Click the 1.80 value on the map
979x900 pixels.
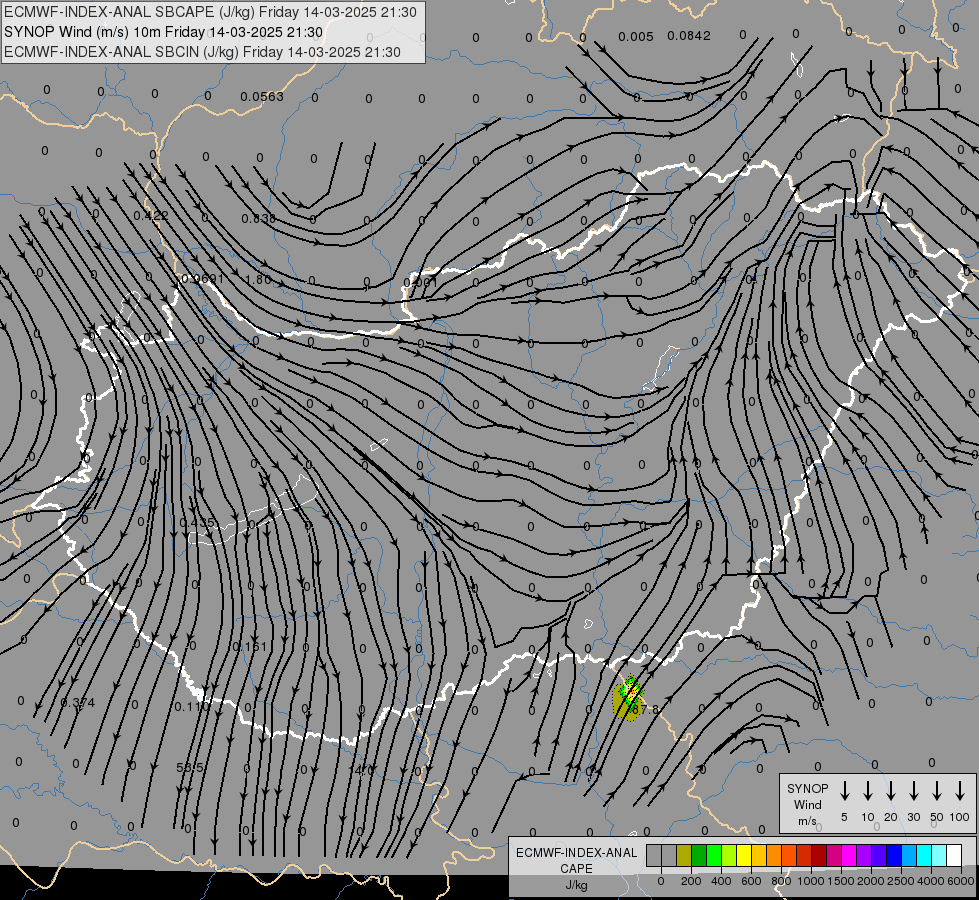tap(259, 279)
